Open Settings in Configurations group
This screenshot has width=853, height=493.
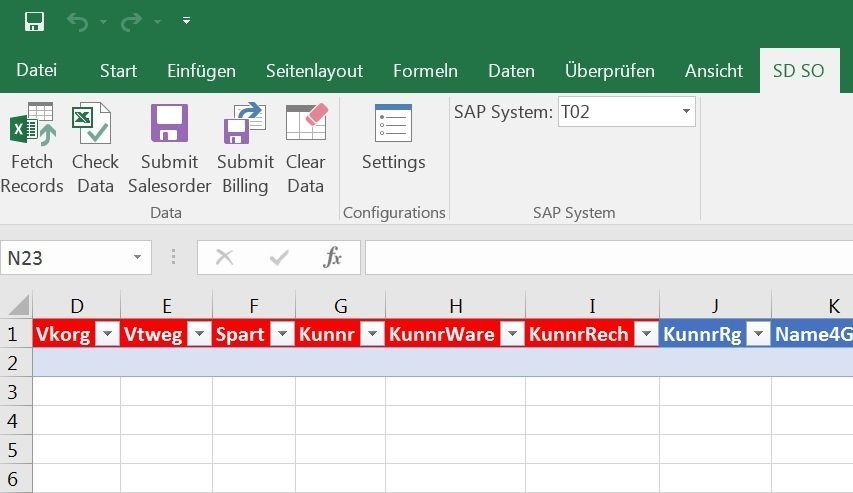pyautogui.click(x=393, y=138)
